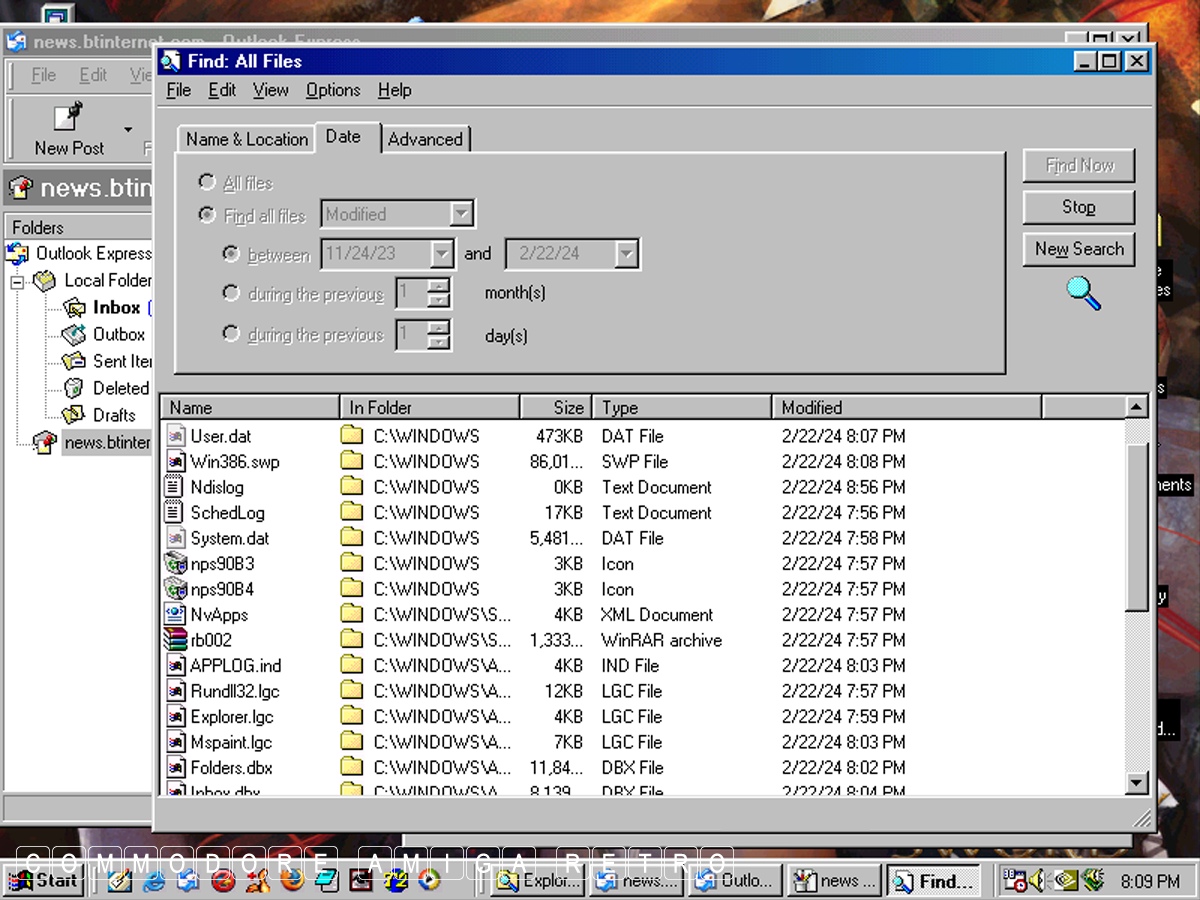Click the volume speaker tray icon

[1036, 881]
